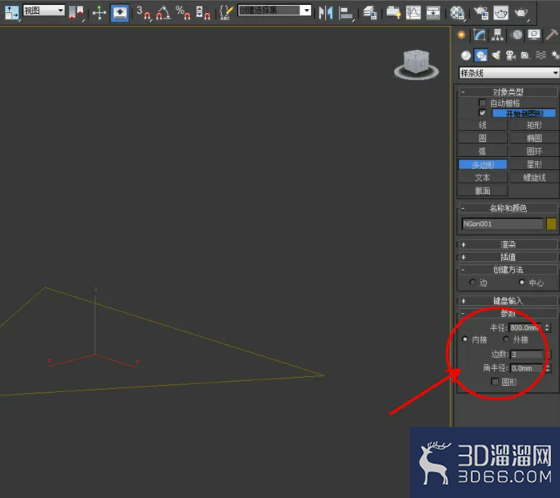Click the 星形 star button
This screenshot has width=560, height=498.
coord(534,164)
